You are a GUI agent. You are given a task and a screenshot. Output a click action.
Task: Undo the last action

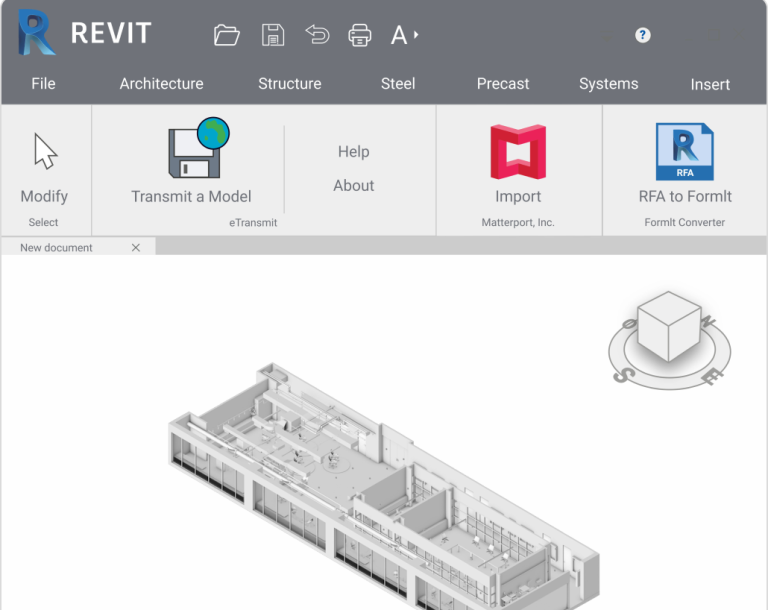click(317, 35)
